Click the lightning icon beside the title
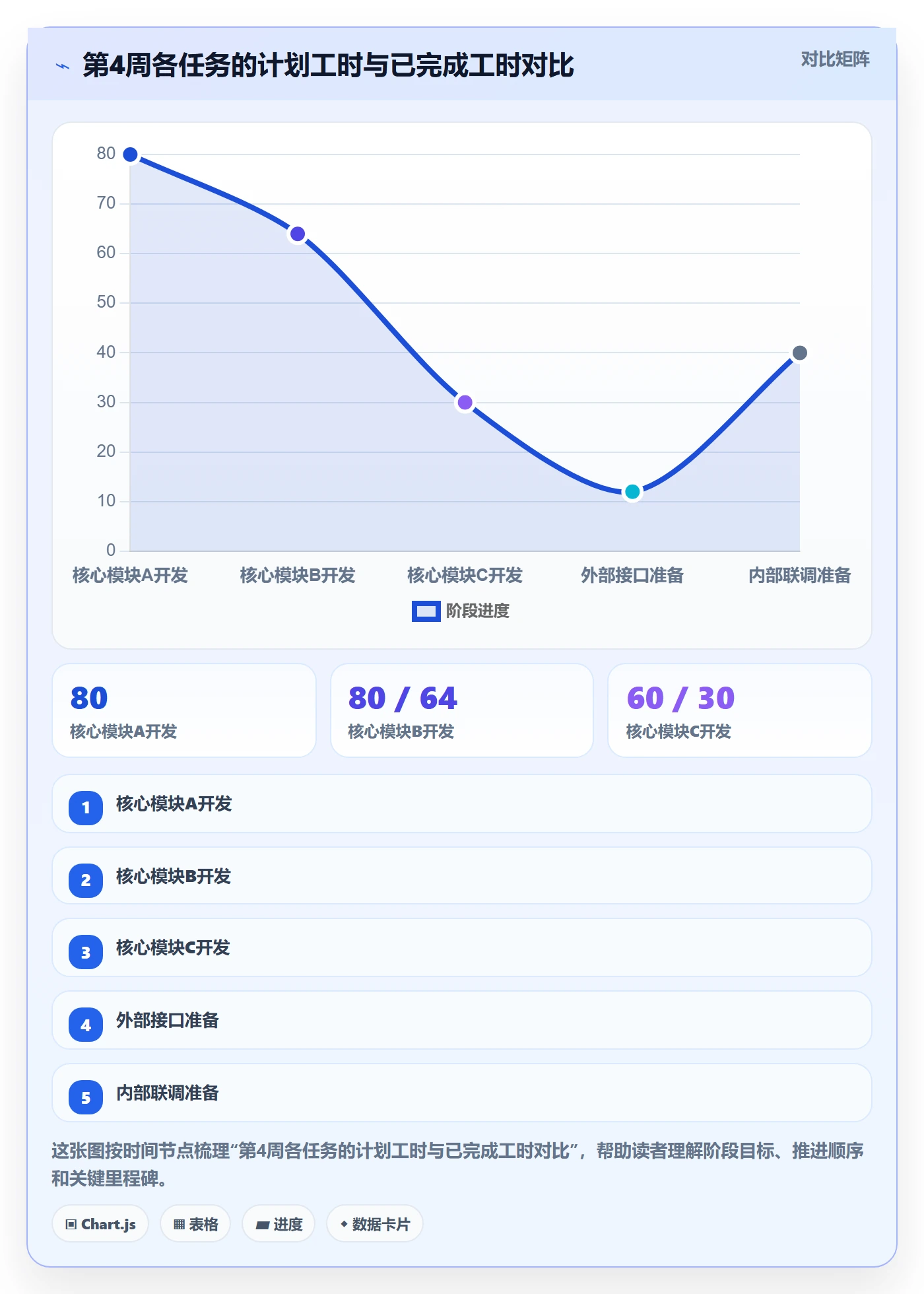 pyautogui.click(x=63, y=66)
